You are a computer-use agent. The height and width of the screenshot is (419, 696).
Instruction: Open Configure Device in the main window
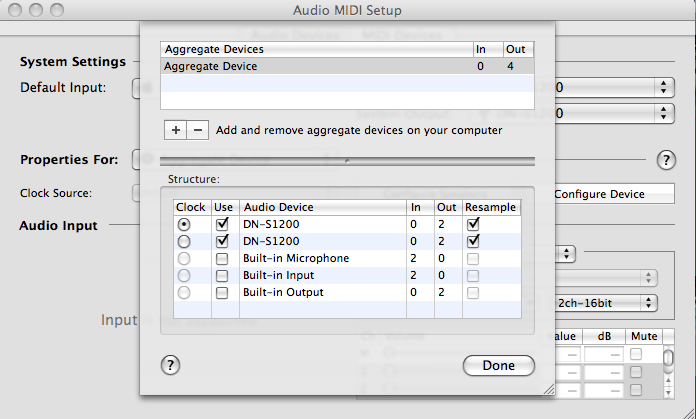coord(614,194)
